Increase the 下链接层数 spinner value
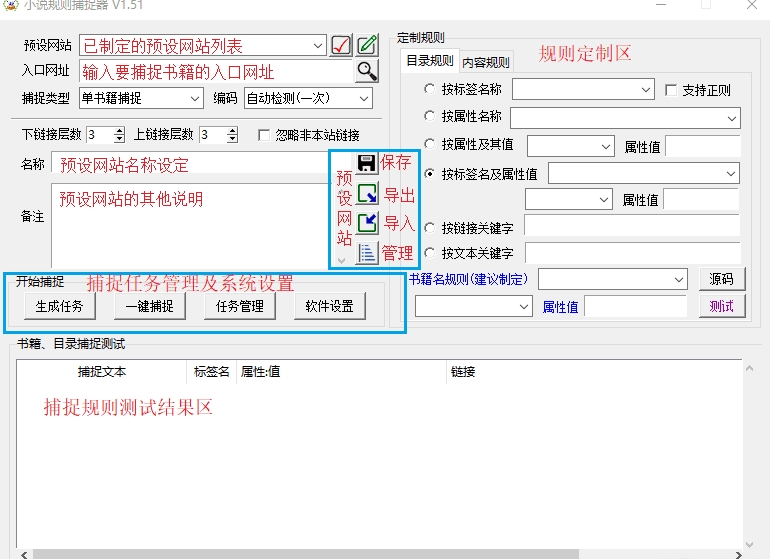Viewport: 770px width, 559px height. pos(119,131)
